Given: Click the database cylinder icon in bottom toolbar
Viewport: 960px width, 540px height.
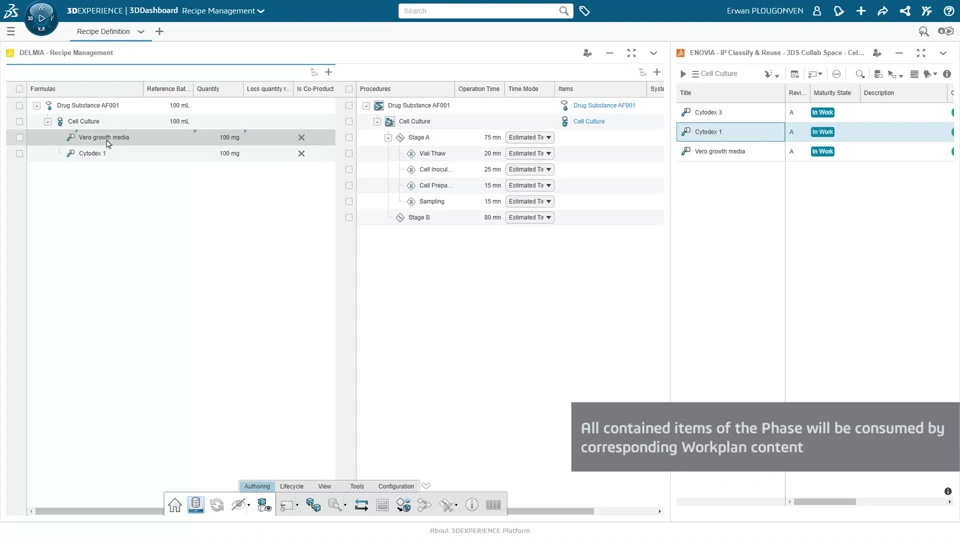Looking at the screenshot, I should point(196,504).
